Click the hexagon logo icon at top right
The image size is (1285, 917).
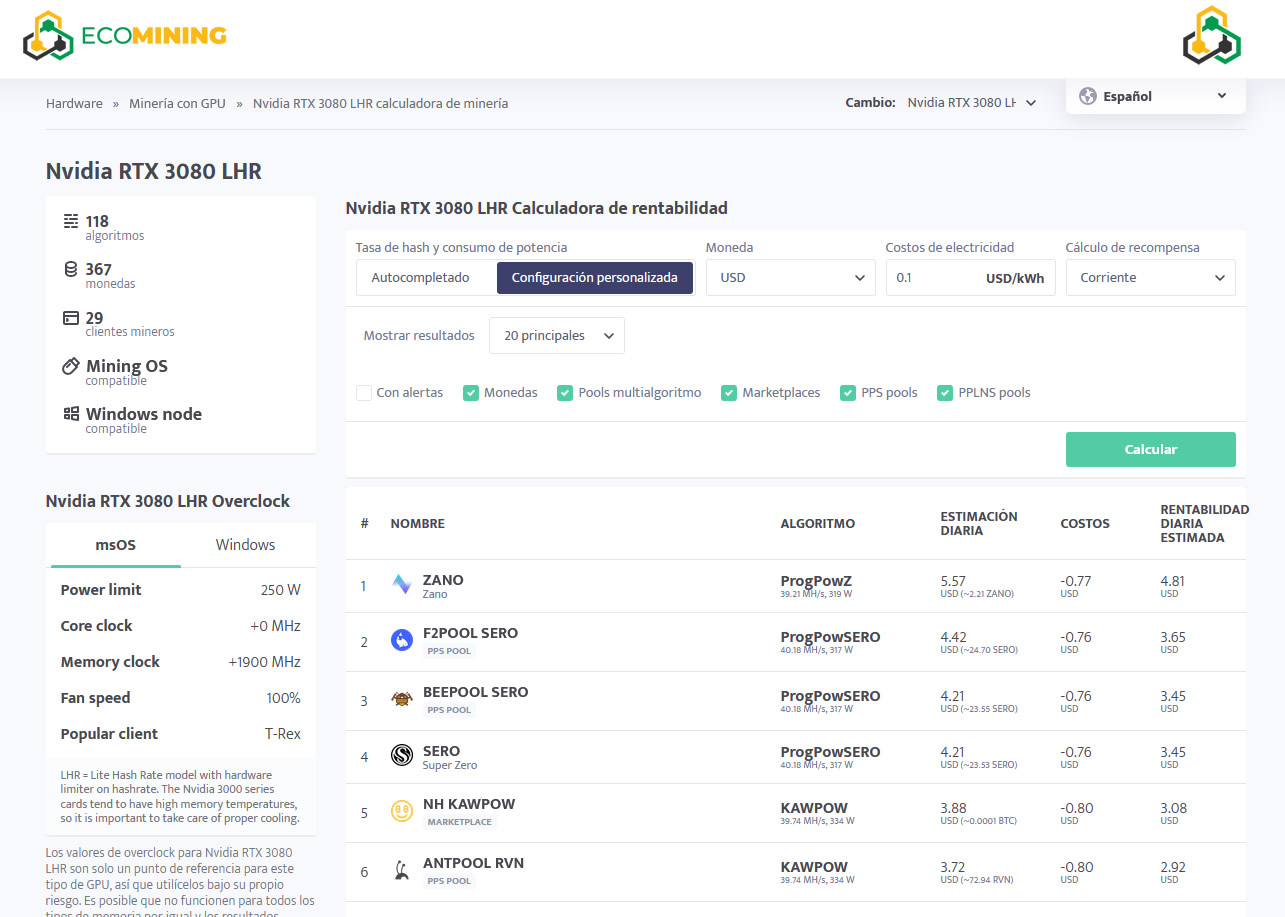click(1211, 36)
